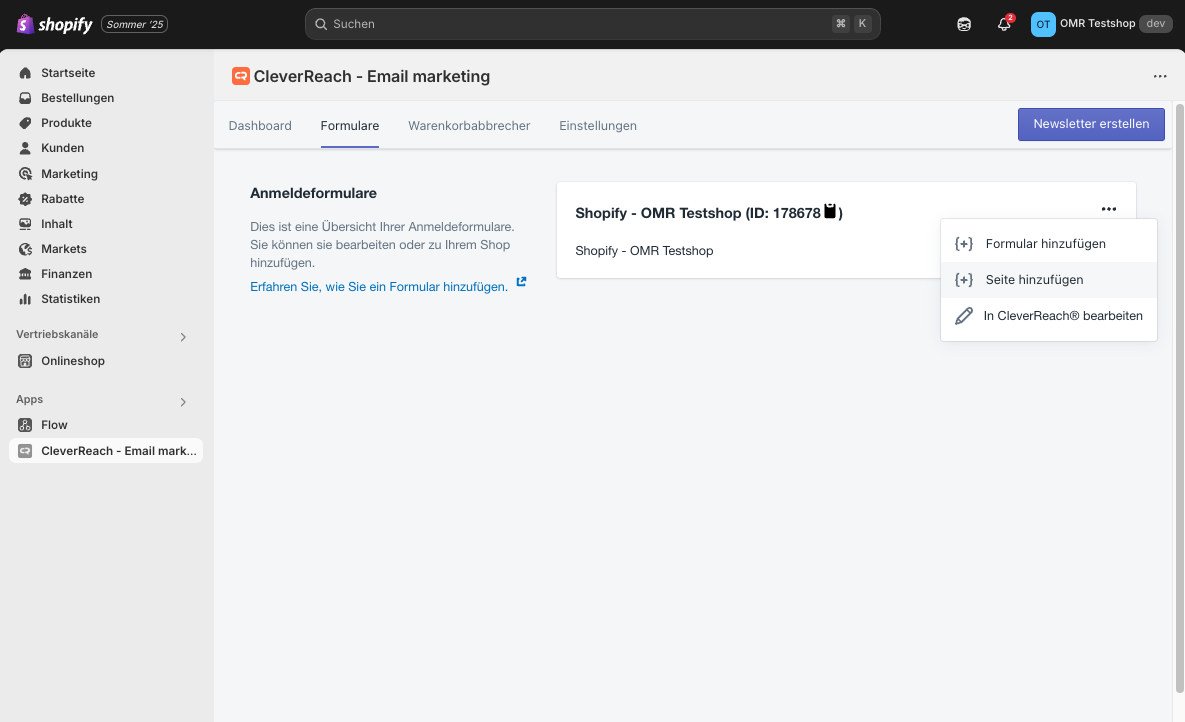This screenshot has width=1185, height=722.
Task: Click the Startseite home icon
Action: pyautogui.click(x=25, y=73)
